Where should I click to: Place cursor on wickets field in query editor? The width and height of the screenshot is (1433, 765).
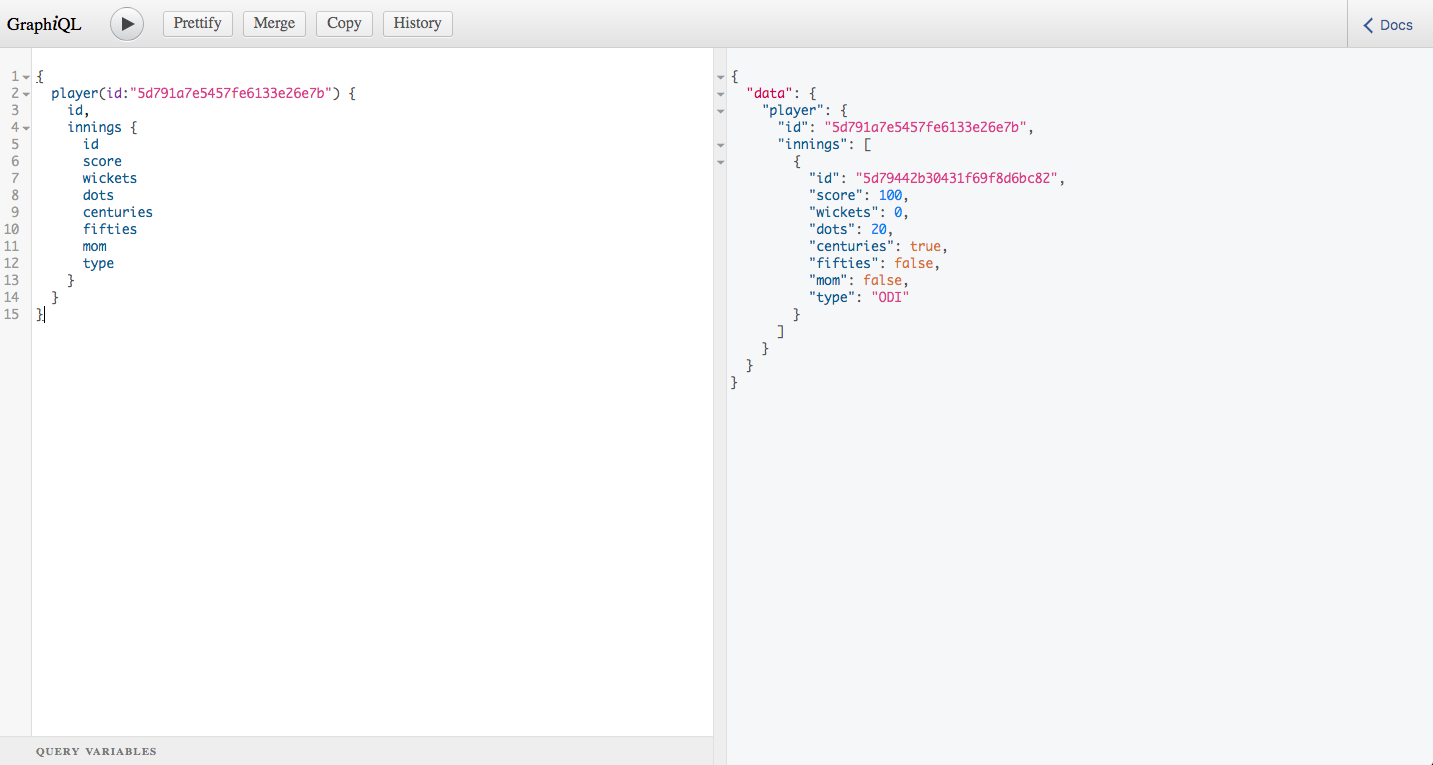[x=110, y=178]
